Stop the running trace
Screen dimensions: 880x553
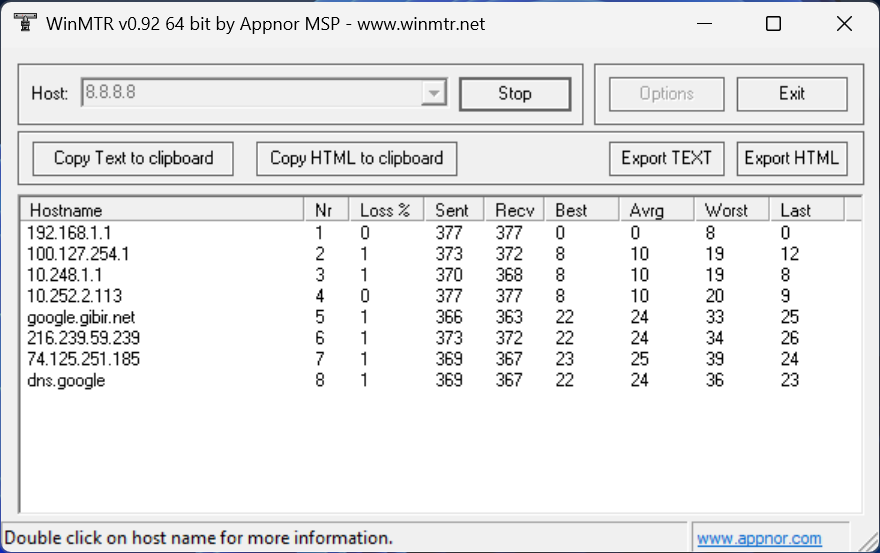[x=515, y=94]
